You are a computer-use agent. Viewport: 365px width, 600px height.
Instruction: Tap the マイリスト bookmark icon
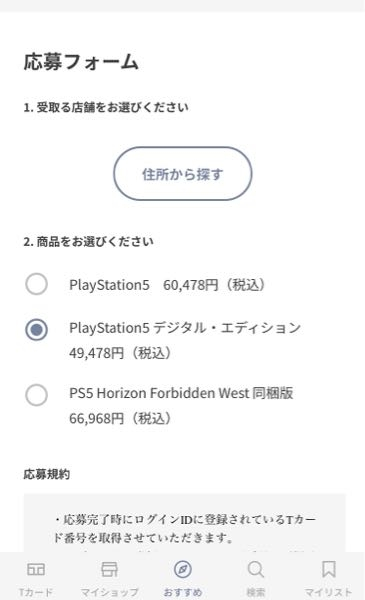[x=329, y=569]
